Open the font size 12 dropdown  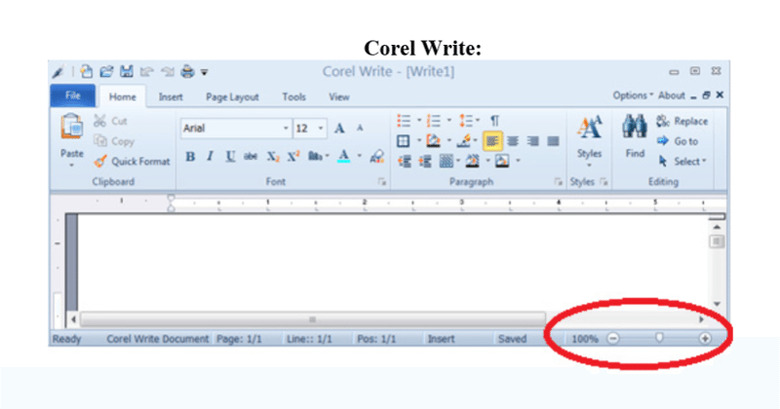click(x=321, y=128)
